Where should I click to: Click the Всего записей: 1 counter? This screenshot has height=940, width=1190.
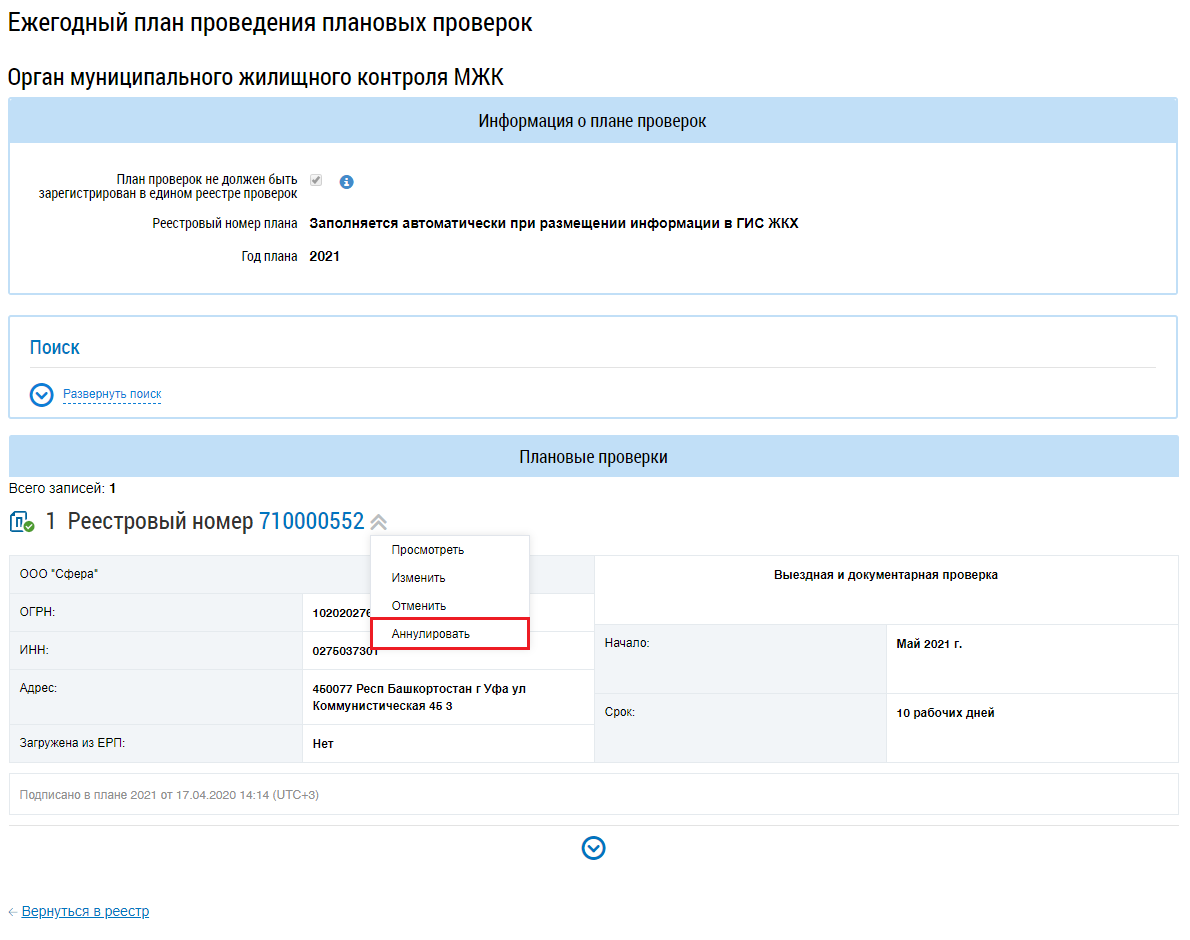click(62, 489)
